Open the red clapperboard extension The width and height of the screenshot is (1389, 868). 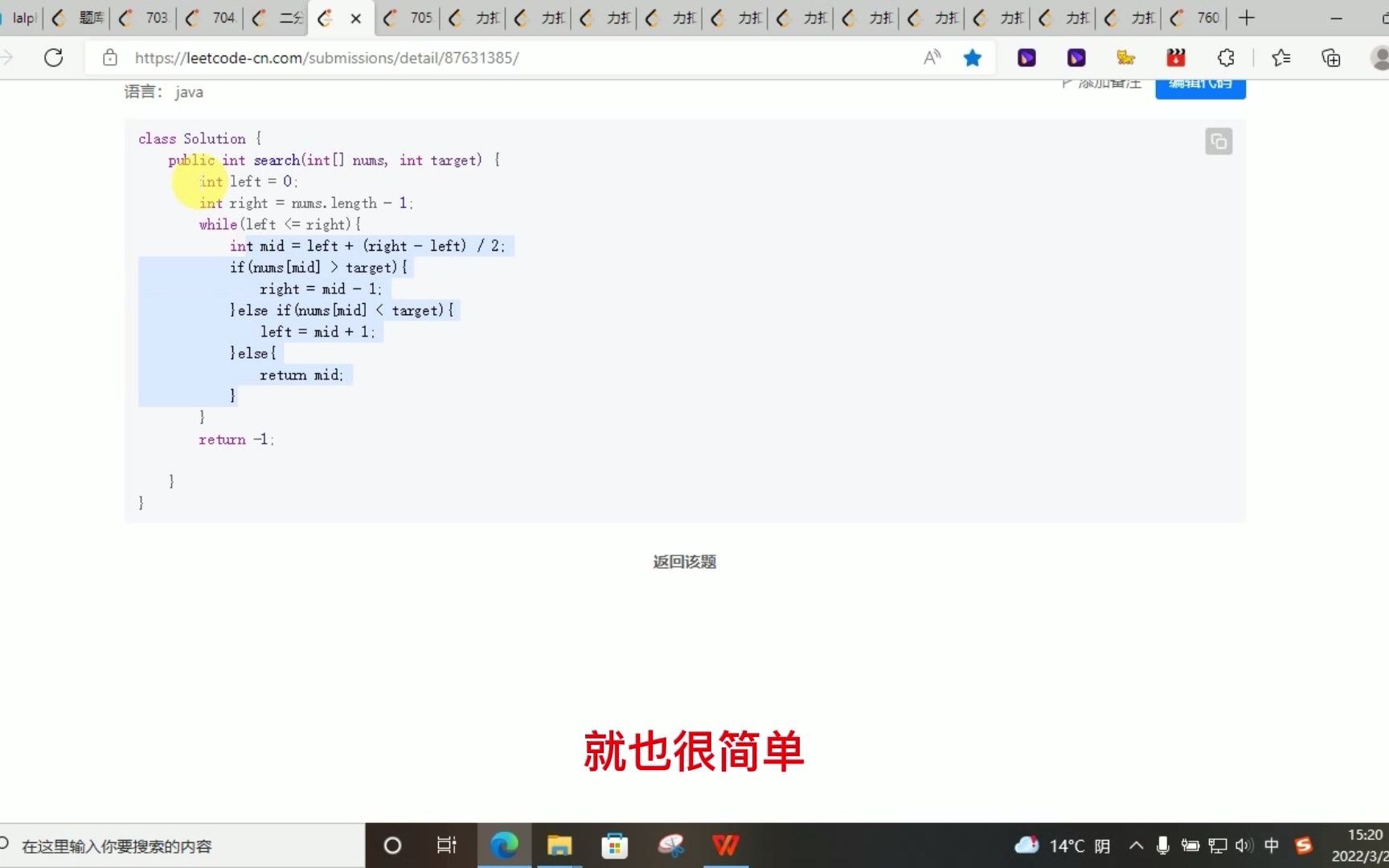(x=1175, y=57)
